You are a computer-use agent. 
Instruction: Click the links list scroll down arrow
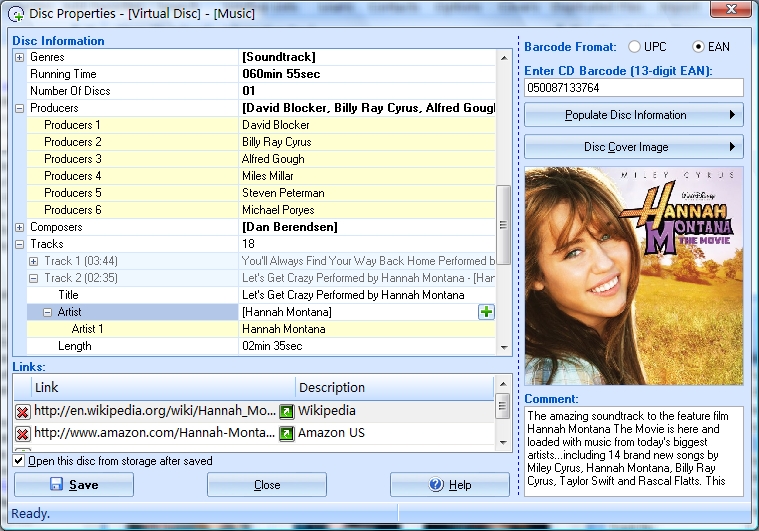click(x=502, y=442)
